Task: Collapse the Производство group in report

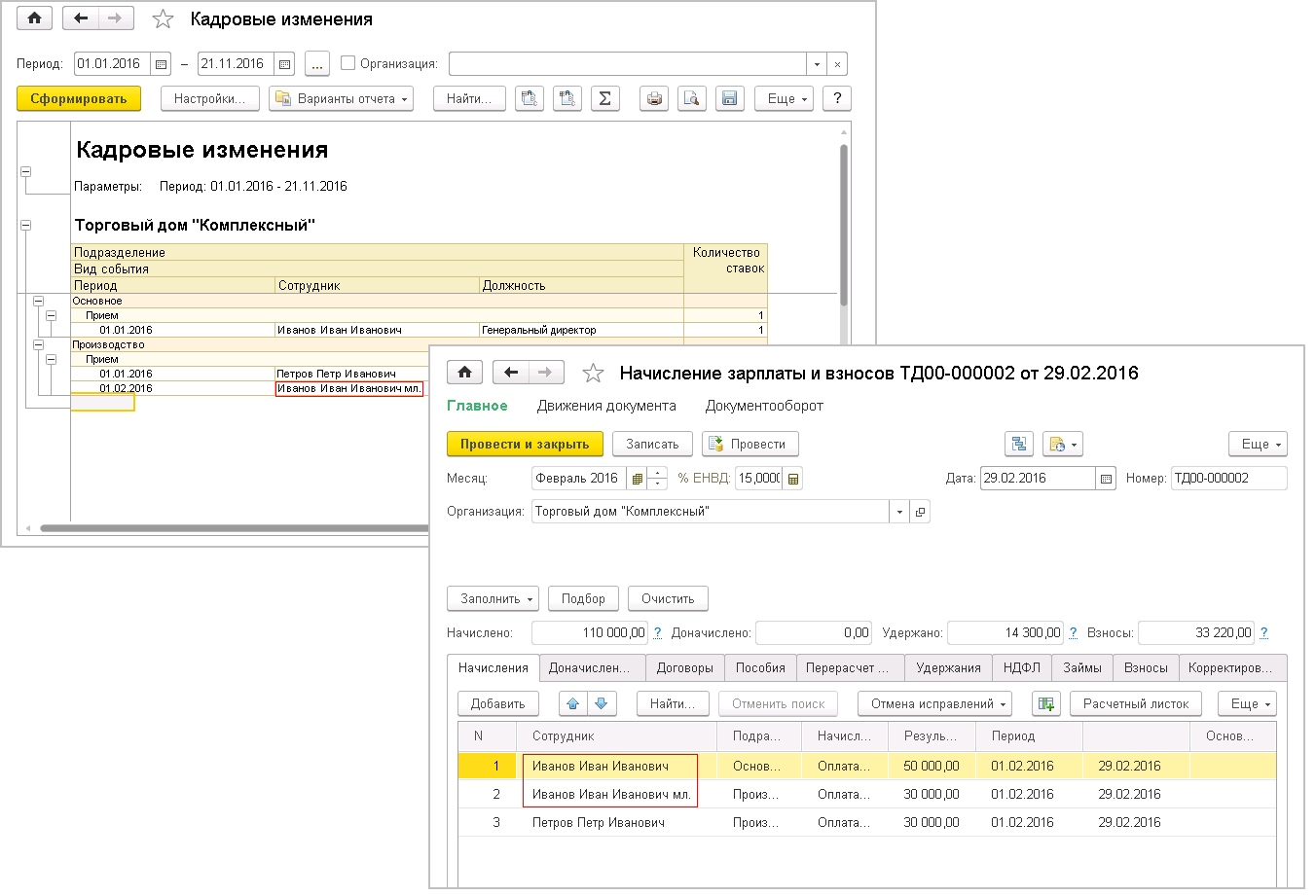Action: pos(39,345)
